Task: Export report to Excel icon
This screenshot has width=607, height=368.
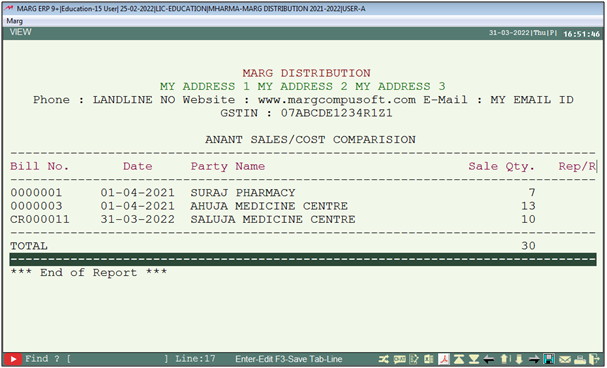Action: (x=429, y=359)
